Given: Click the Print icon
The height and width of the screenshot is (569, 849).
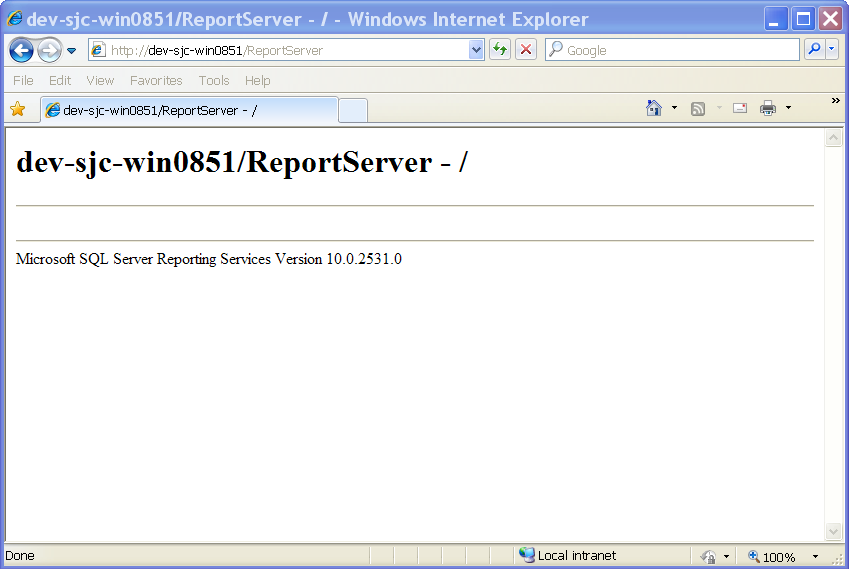Looking at the screenshot, I should (767, 109).
